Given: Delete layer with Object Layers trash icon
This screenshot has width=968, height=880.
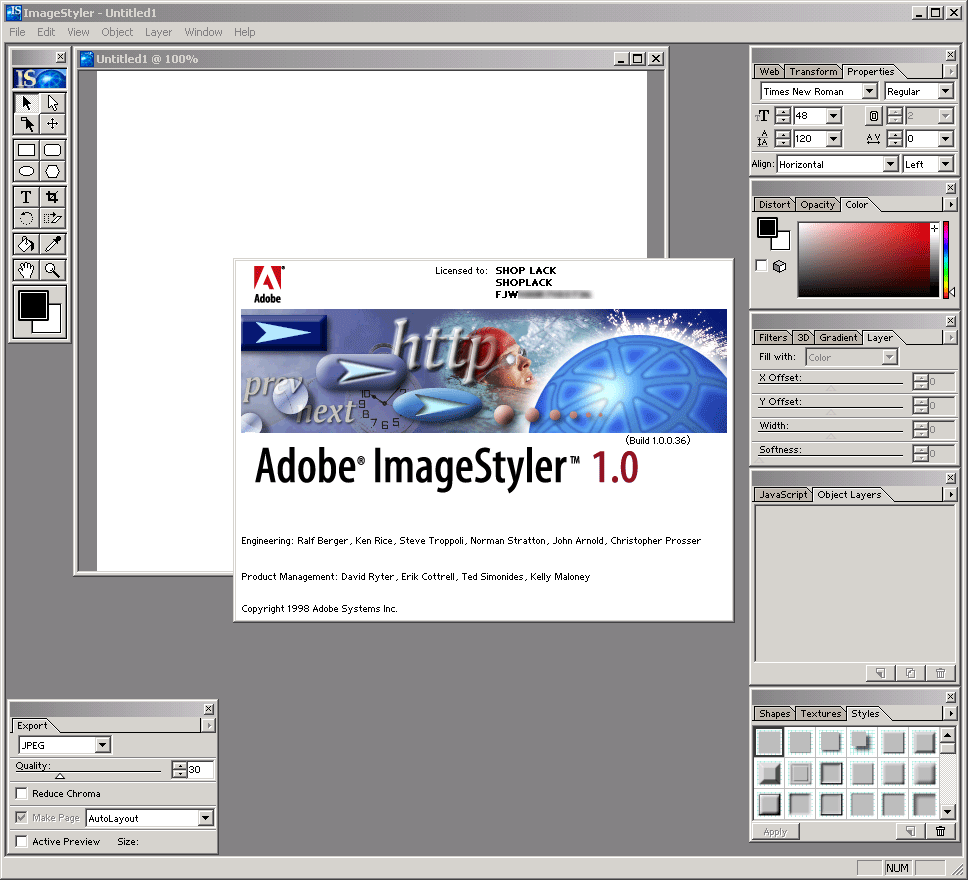Looking at the screenshot, I should pos(940,673).
